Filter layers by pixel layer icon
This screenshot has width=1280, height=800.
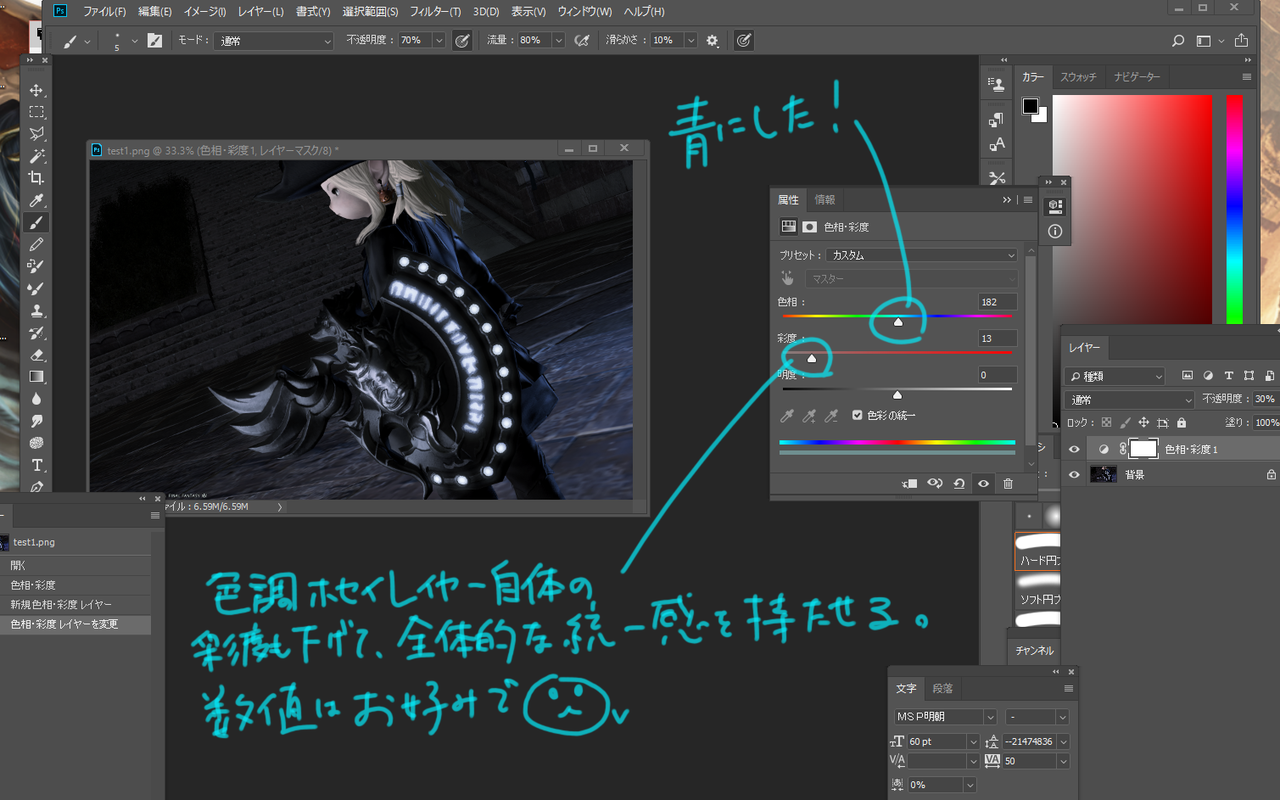pos(1187,376)
